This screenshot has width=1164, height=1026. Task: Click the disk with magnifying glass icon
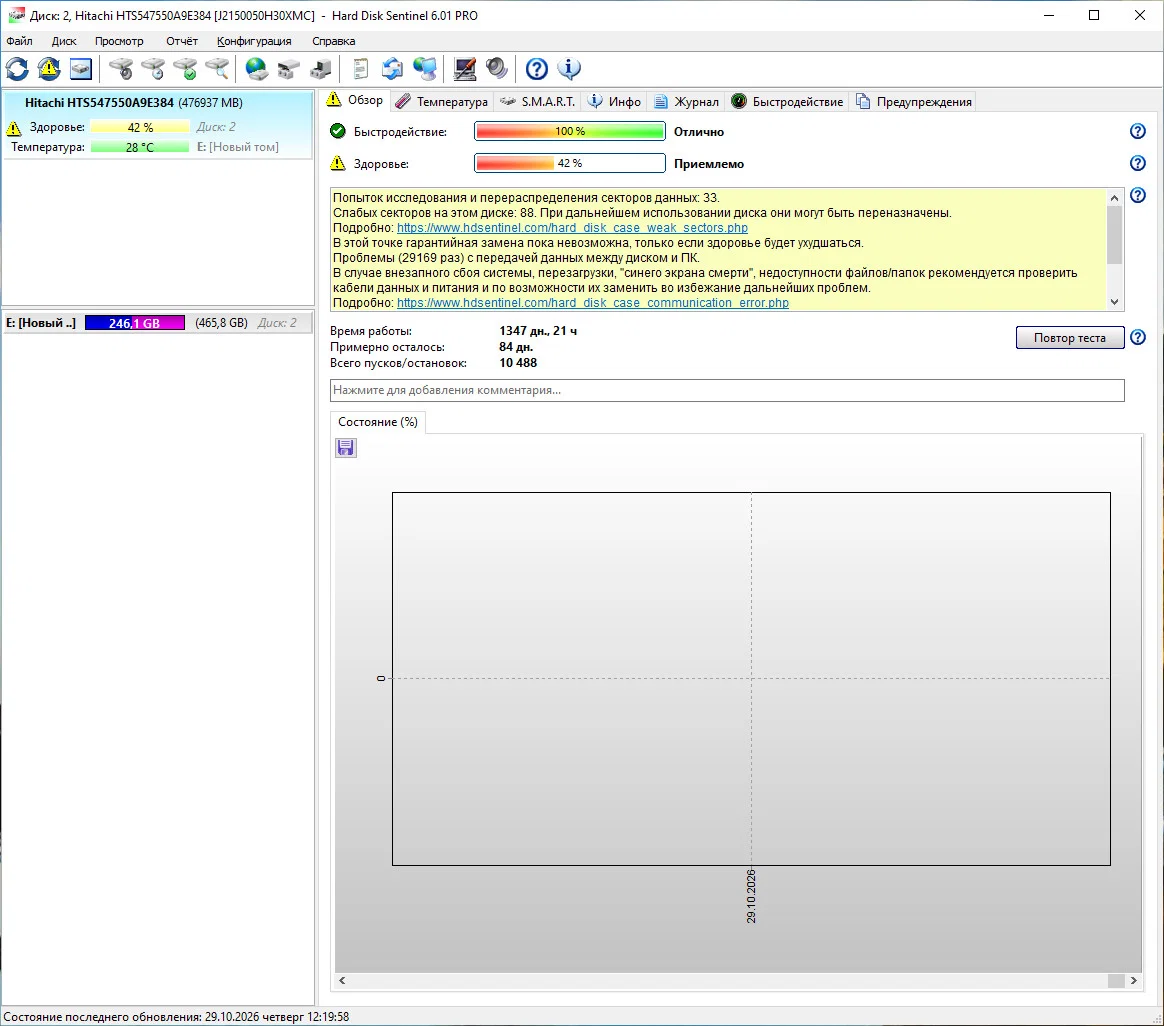coord(217,69)
